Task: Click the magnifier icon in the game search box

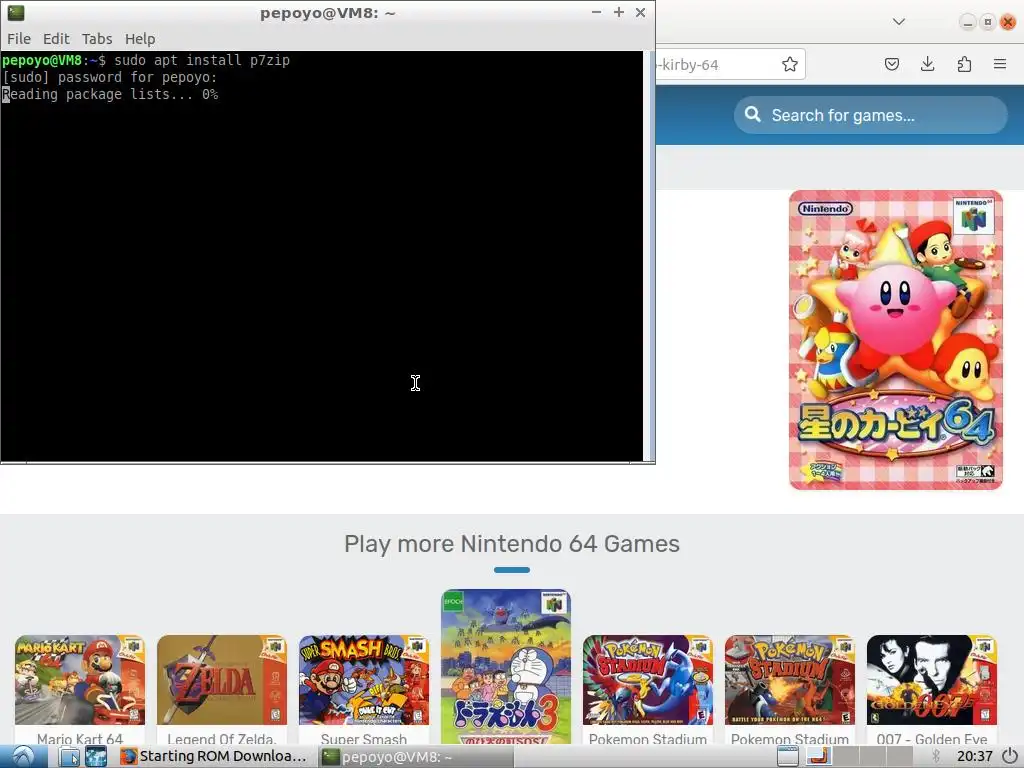Action: click(752, 115)
